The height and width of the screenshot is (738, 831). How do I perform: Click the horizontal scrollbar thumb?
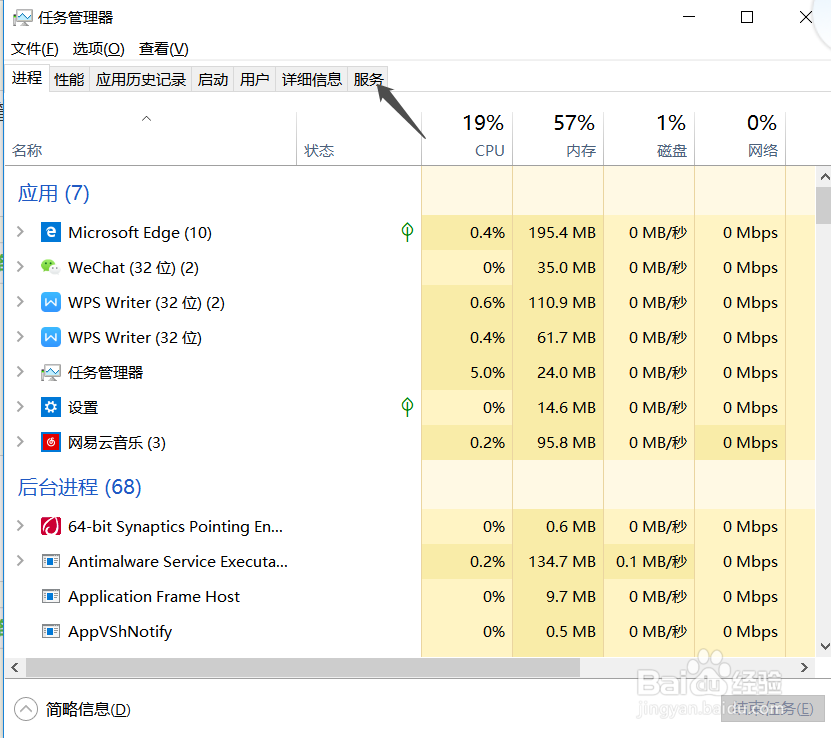coord(303,668)
